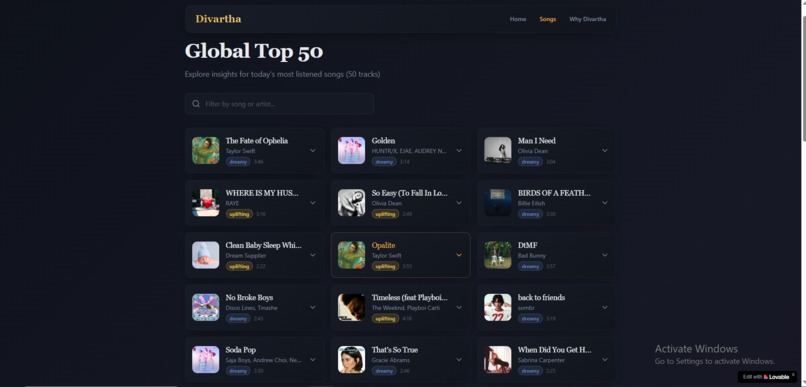This screenshot has height=387, width=806.
Task: Expand The Fate of Ophelia card chevron
Action: 313,151
